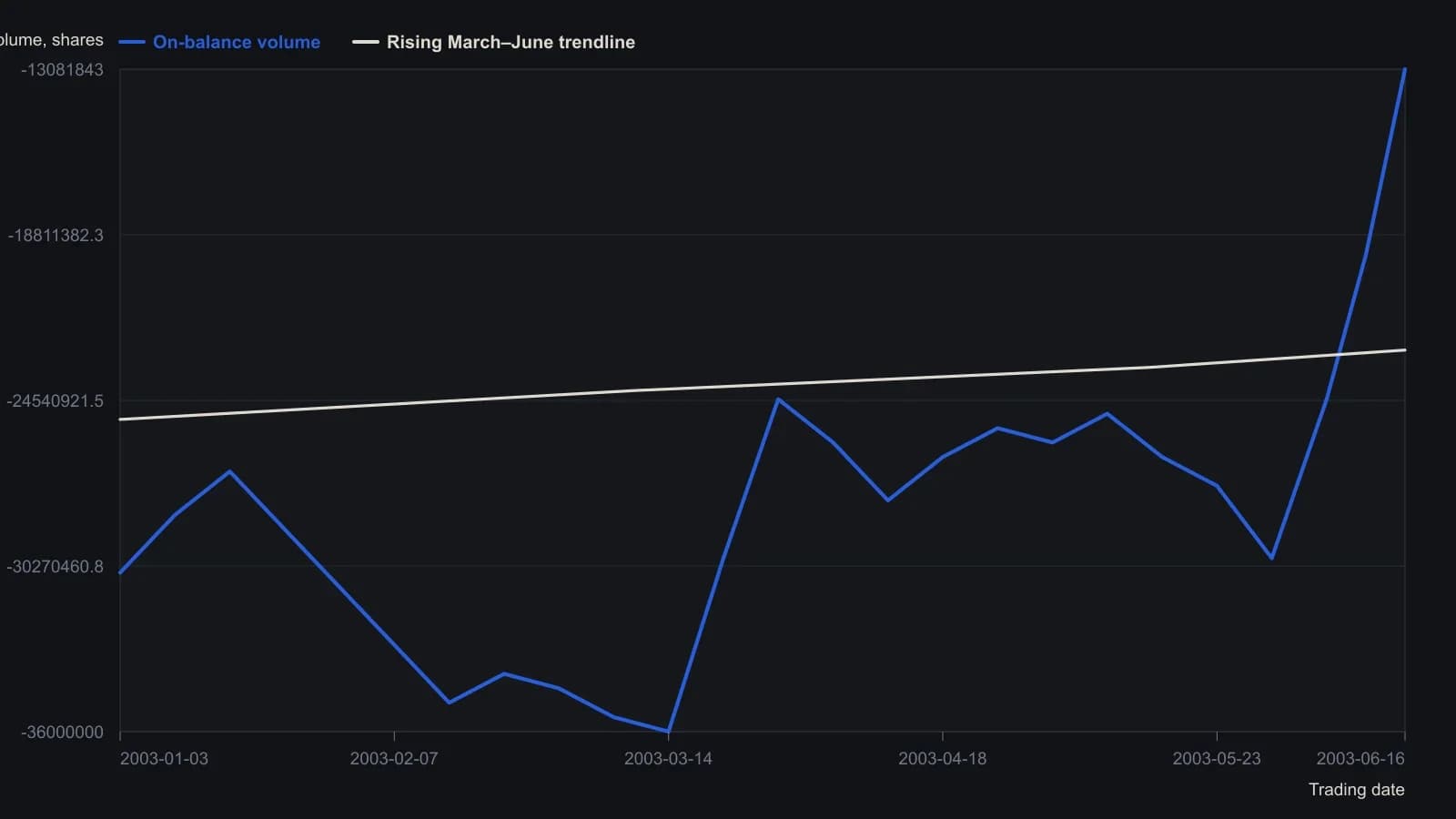Click the blue On-balance volume legend swatch
The height and width of the screenshot is (819, 1456).
tap(132, 42)
